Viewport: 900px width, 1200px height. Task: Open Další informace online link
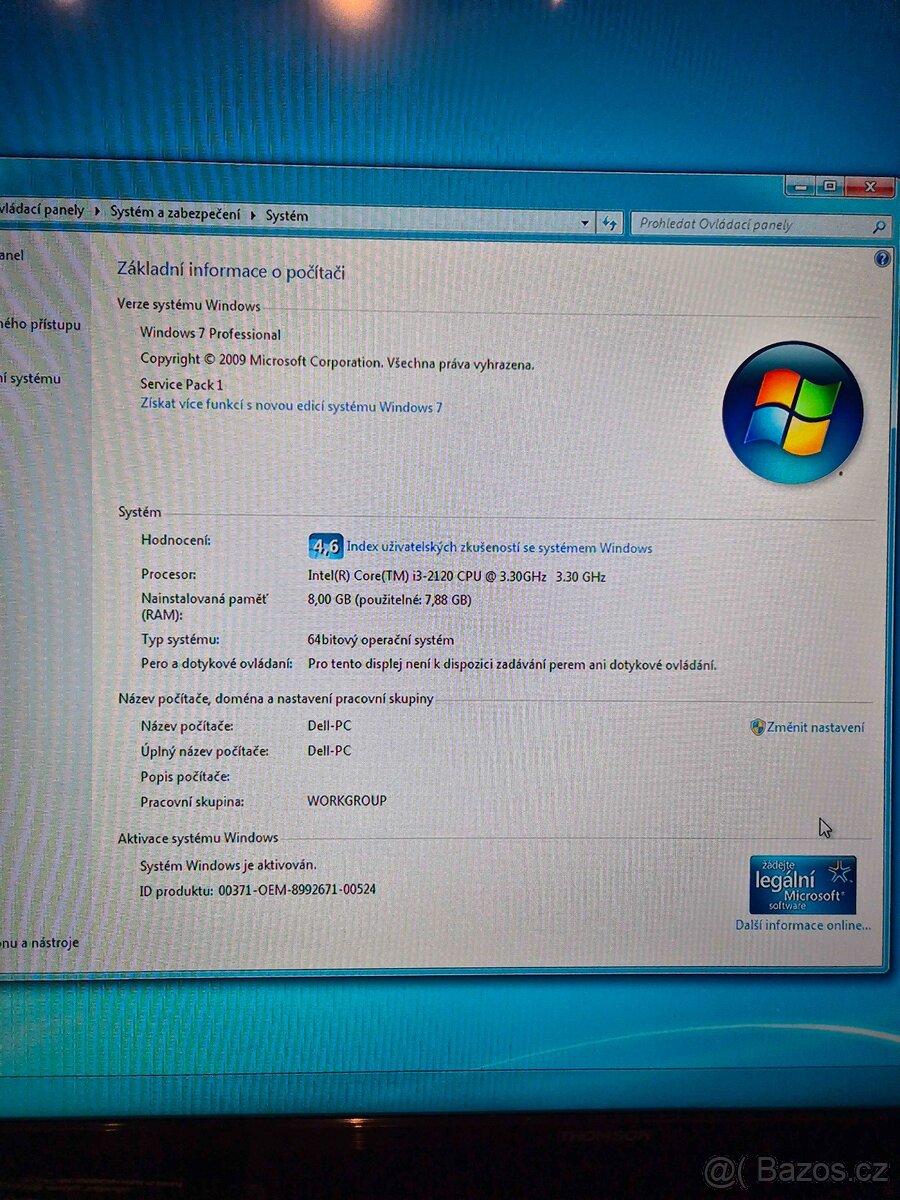coord(803,925)
